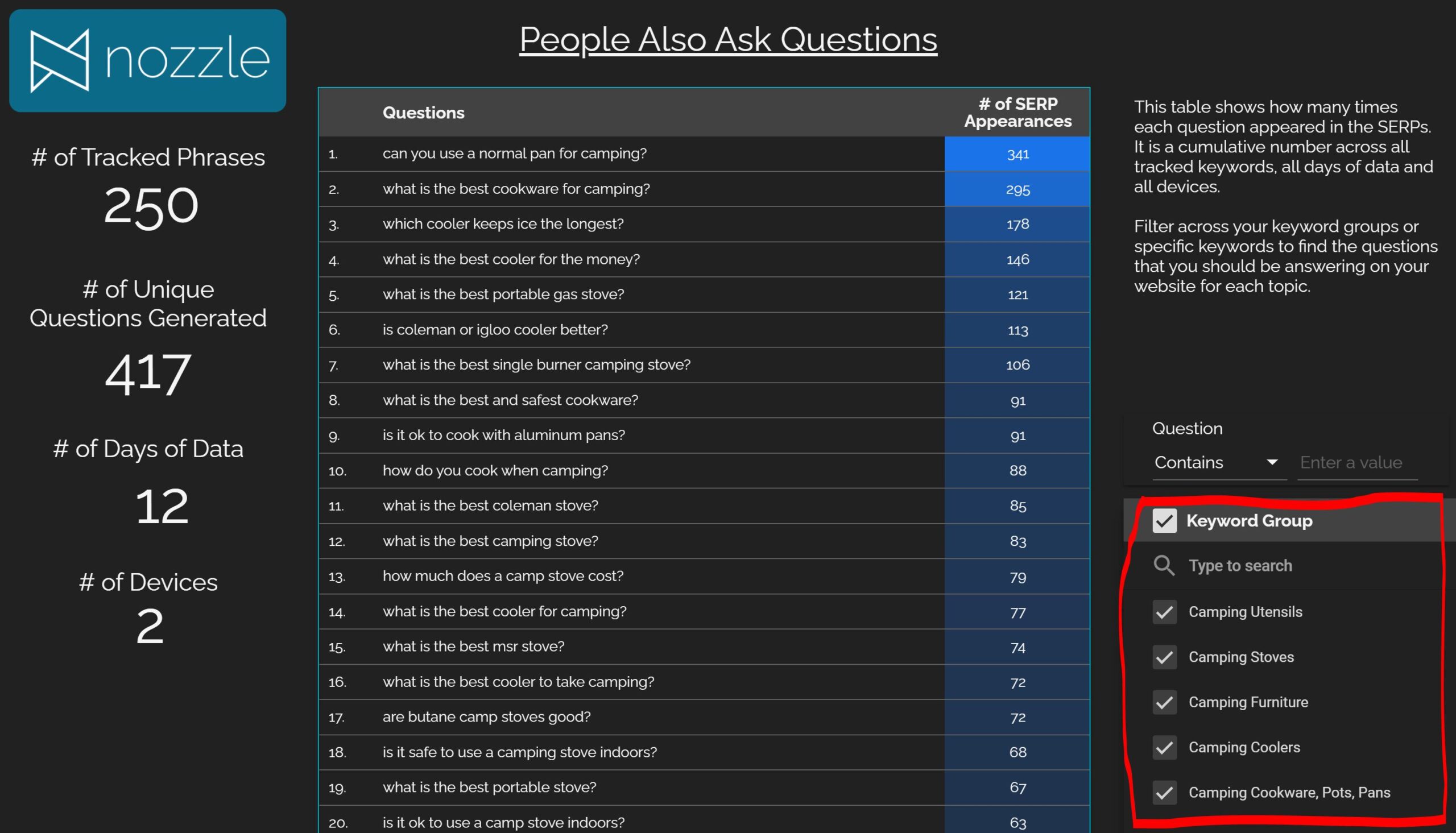The width and height of the screenshot is (1456, 833).
Task: Click the search magnifier icon
Action: [x=1164, y=565]
